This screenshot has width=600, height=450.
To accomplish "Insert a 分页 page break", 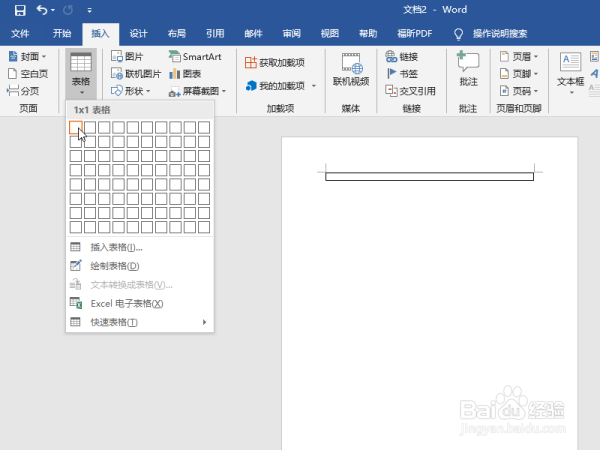I will pyautogui.click(x=24, y=91).
